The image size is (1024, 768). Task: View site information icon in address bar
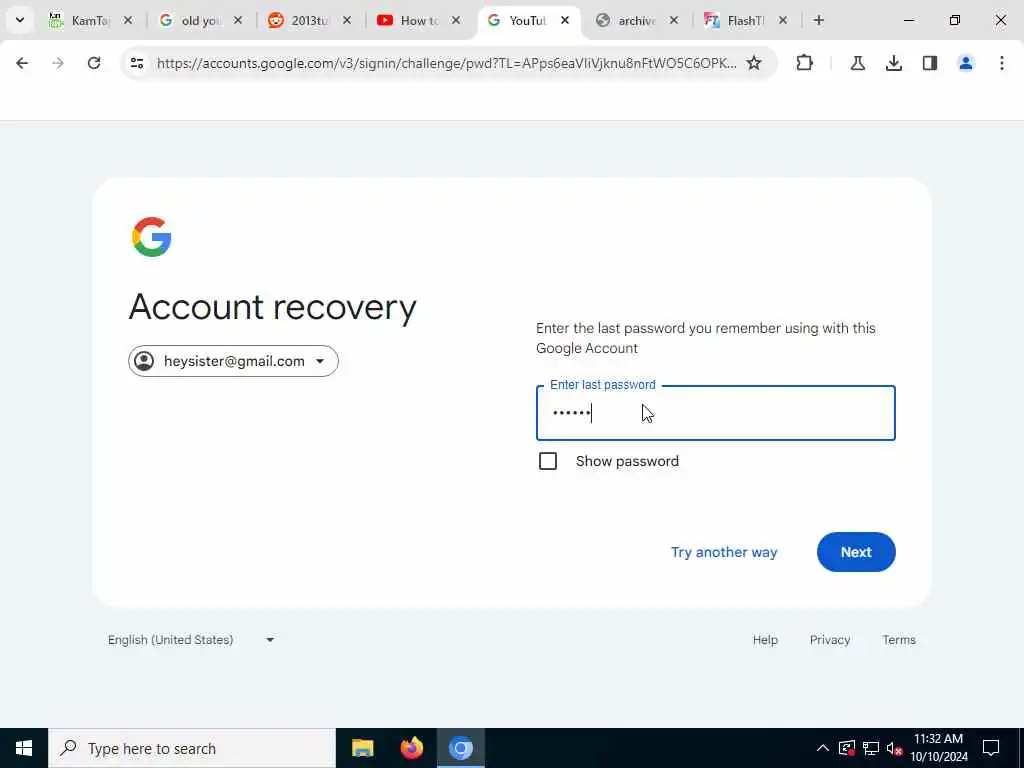click(x=137, y=63)
